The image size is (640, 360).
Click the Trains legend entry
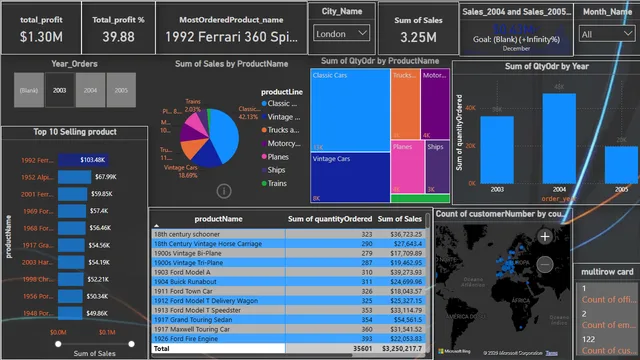(274, 184)
